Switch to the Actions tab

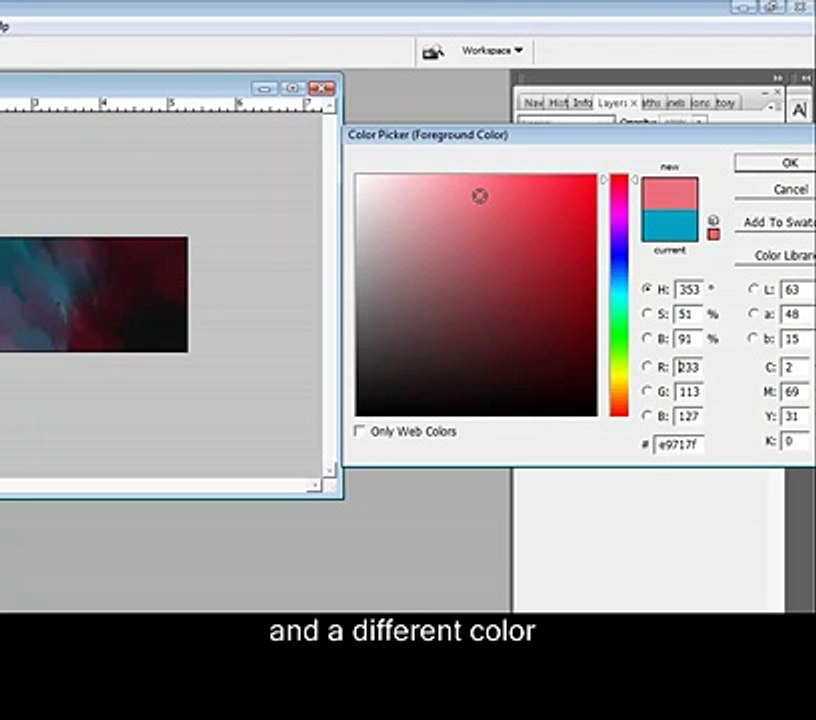pos(700,103)
